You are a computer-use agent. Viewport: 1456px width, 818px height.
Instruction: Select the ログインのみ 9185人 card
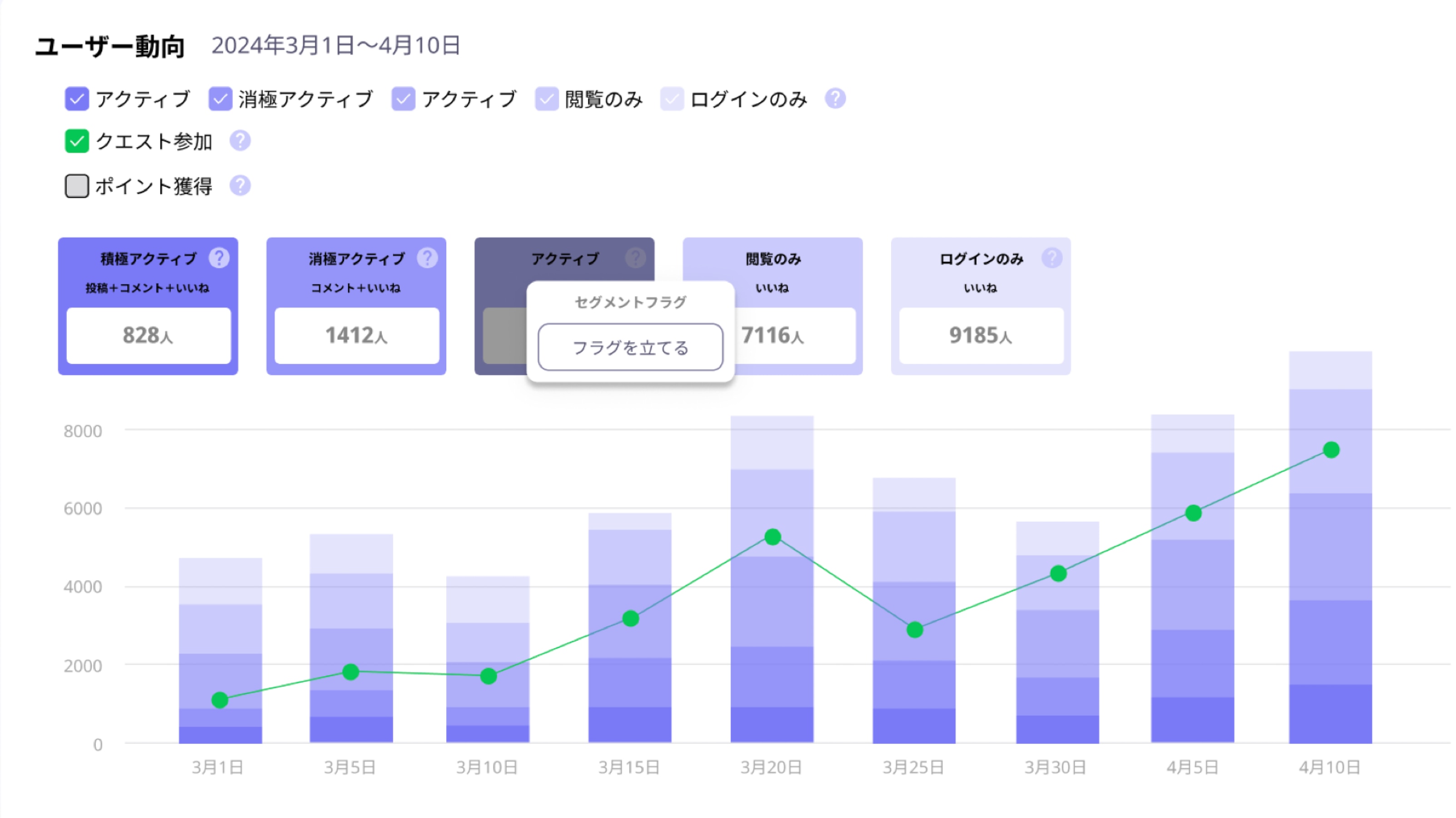pyautogui.click(x=981, y=306)
